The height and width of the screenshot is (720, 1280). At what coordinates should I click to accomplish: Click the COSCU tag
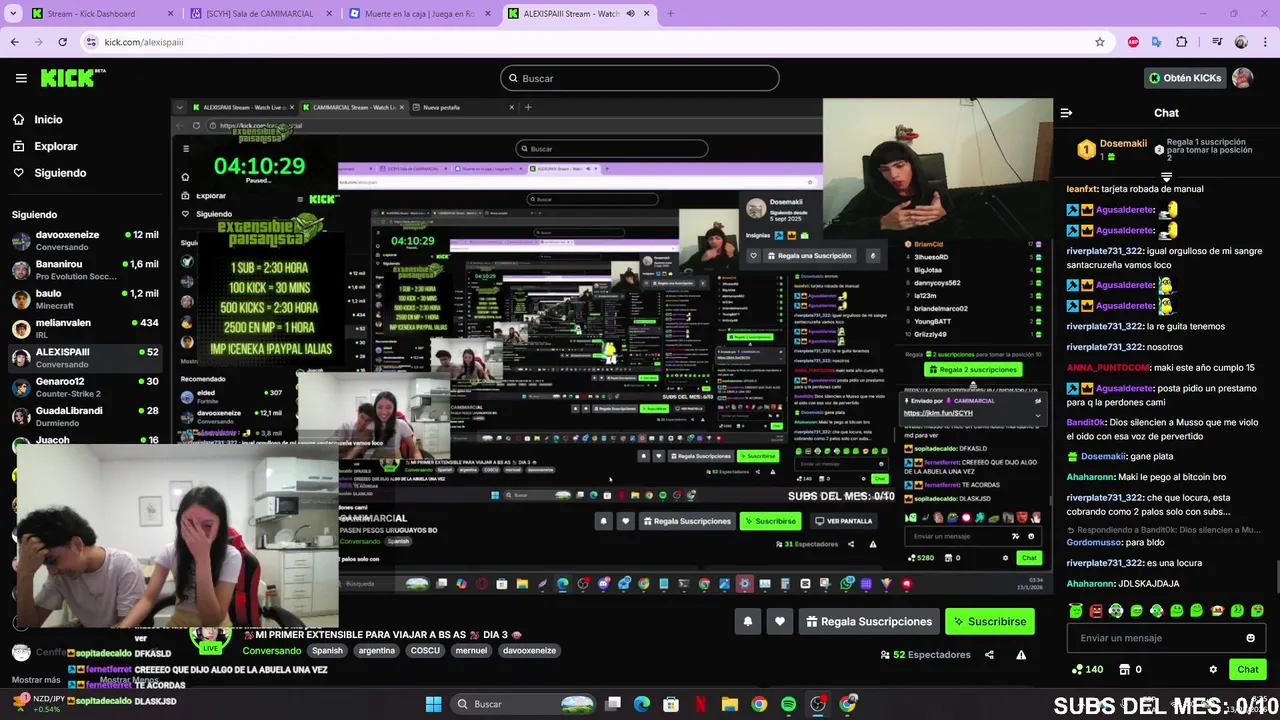(425, 650)
